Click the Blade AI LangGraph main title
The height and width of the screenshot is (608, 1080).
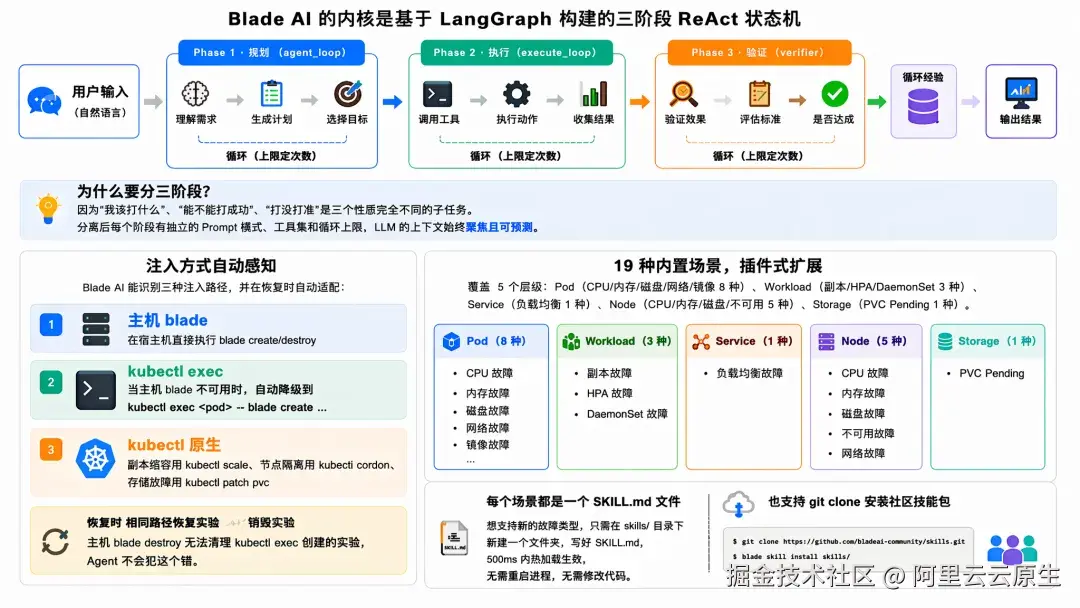(x=515, y=19)
